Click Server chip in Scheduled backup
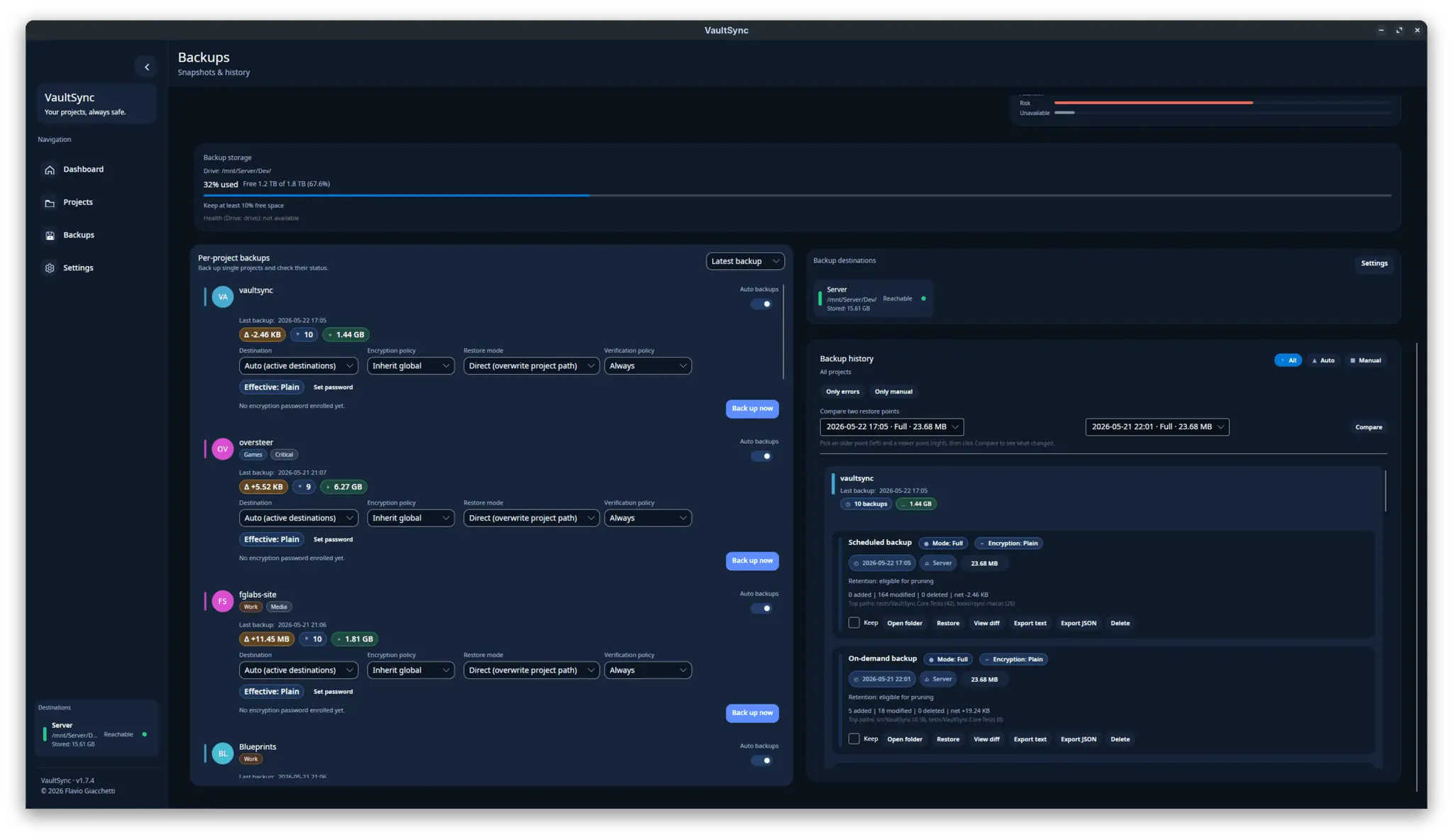 click(938, 563)
